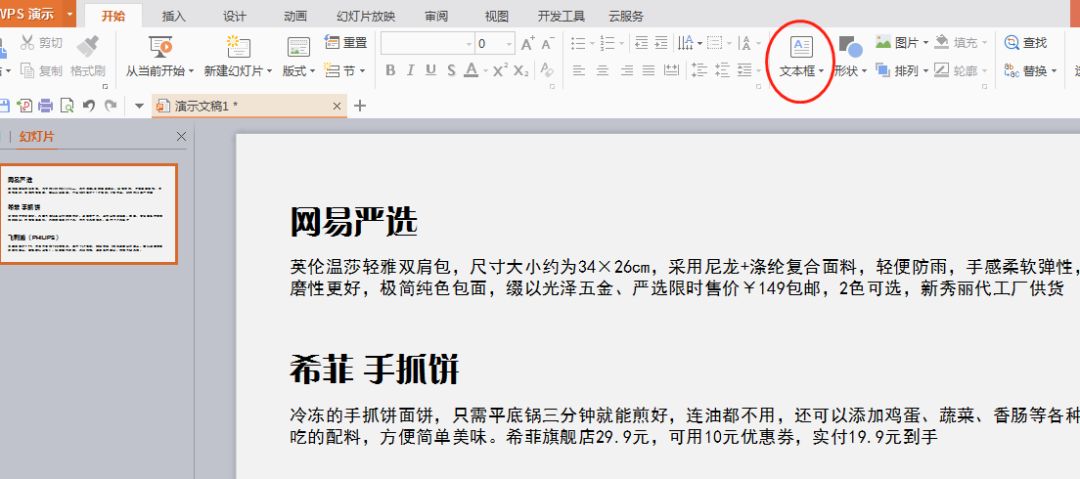Open the Layout (版式) icon
This screenshot has width=1080, height=479.
[x=298, y=47]
